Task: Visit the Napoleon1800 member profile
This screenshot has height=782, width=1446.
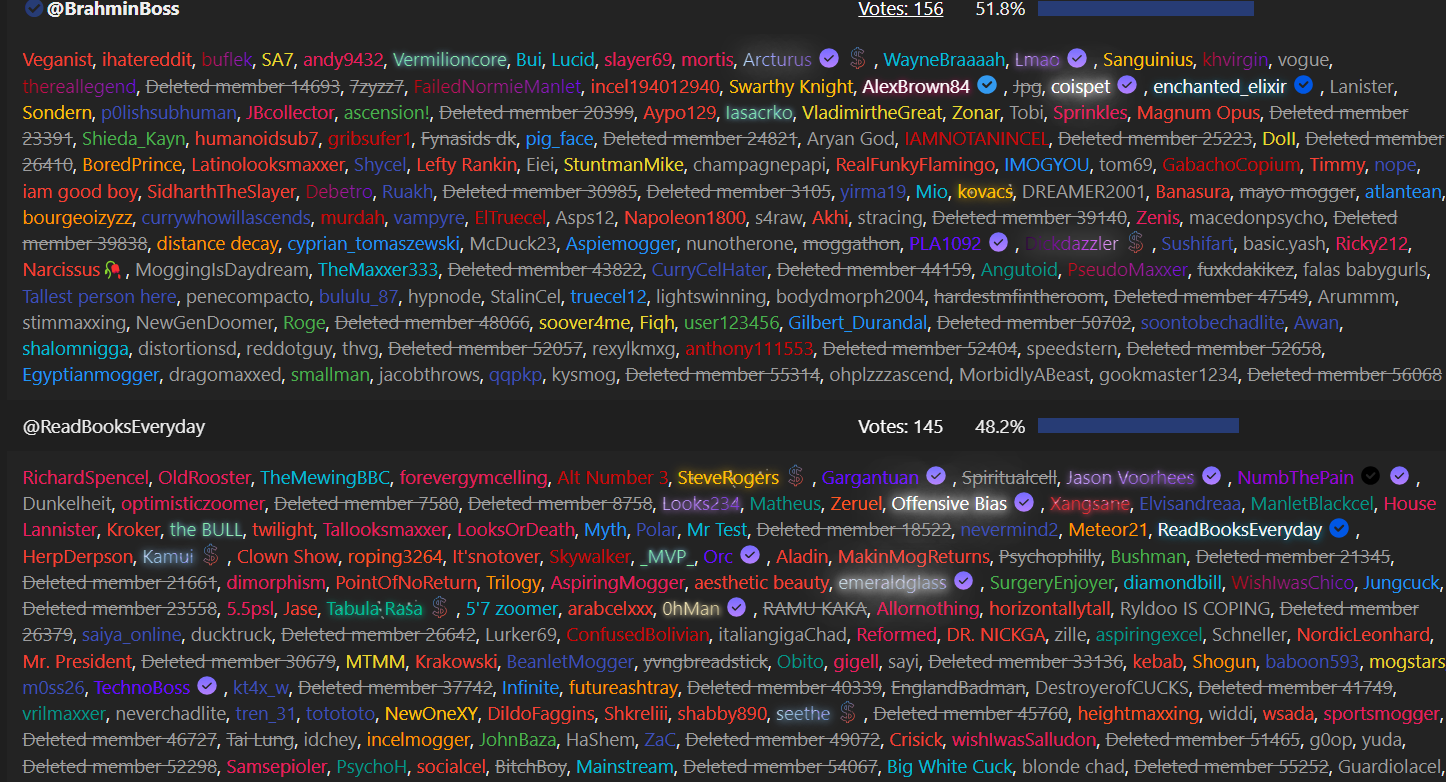Action: tap(685, 217)
